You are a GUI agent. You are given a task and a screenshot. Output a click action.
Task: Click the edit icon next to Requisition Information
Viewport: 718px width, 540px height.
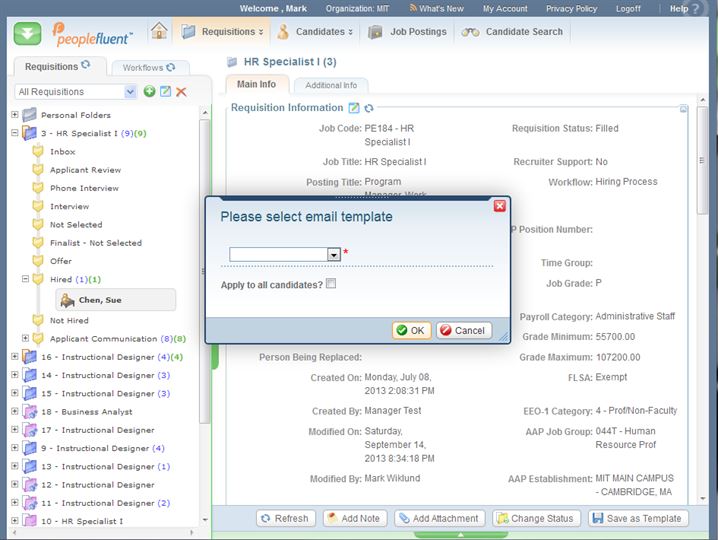pos(354,108)
